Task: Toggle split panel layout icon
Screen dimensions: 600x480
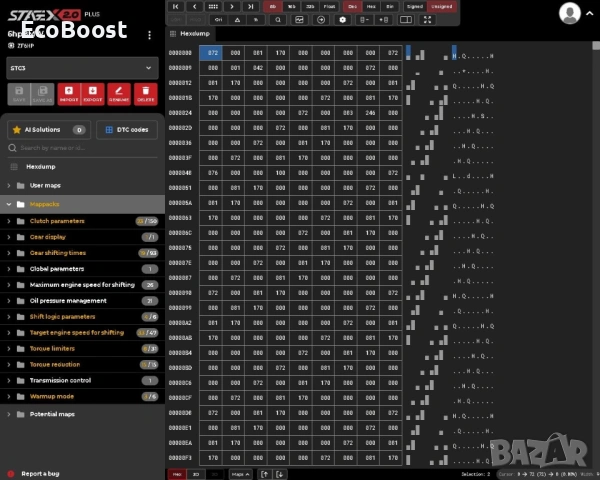Action: 406,20
